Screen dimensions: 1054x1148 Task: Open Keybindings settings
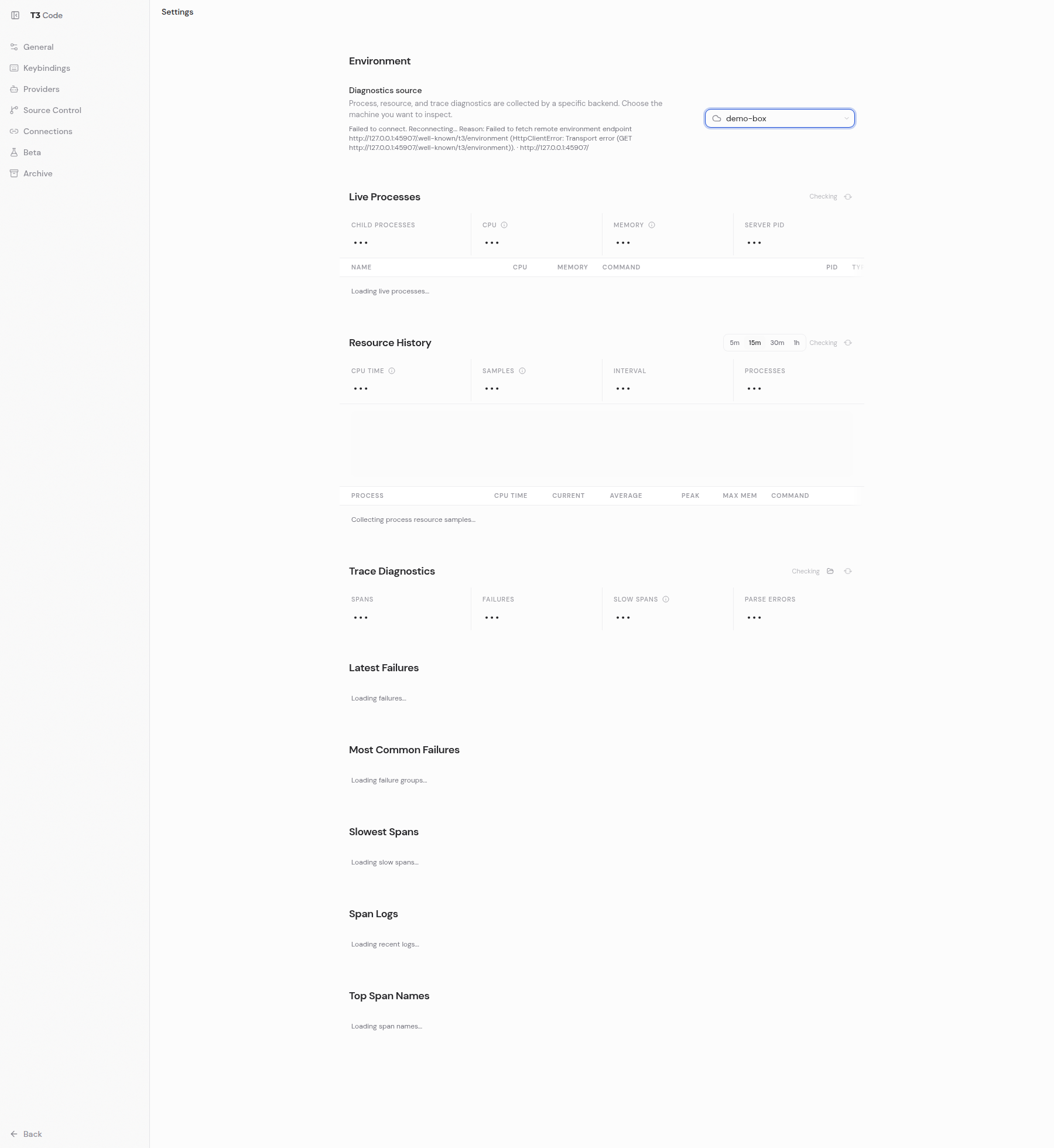tap(74, 68)
